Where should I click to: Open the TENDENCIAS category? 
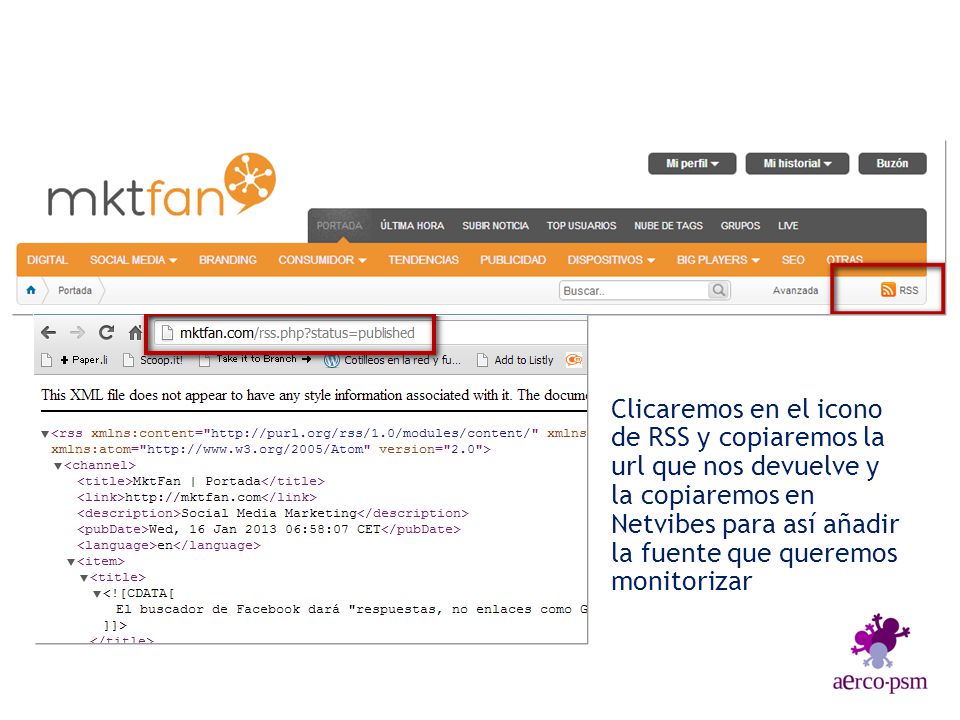pyautogui.click(x=423, y=260)
